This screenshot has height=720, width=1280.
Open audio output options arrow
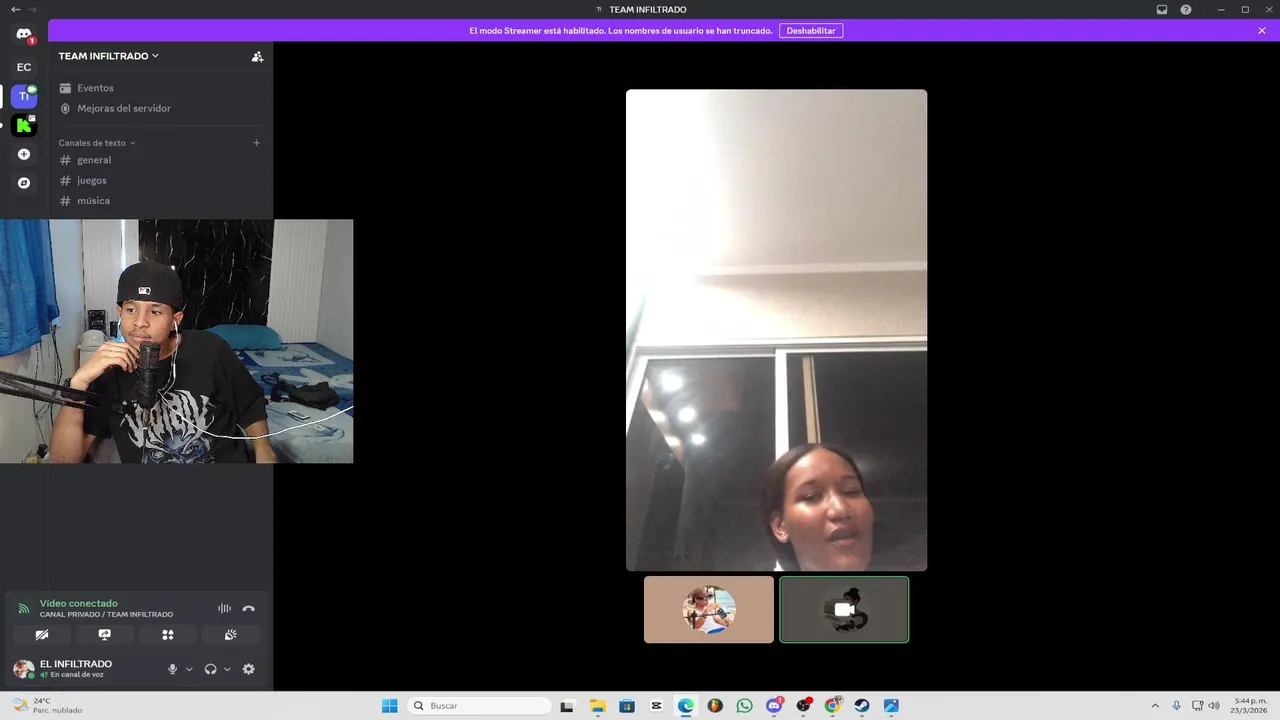pyautogui.click(x=227, y=669)
